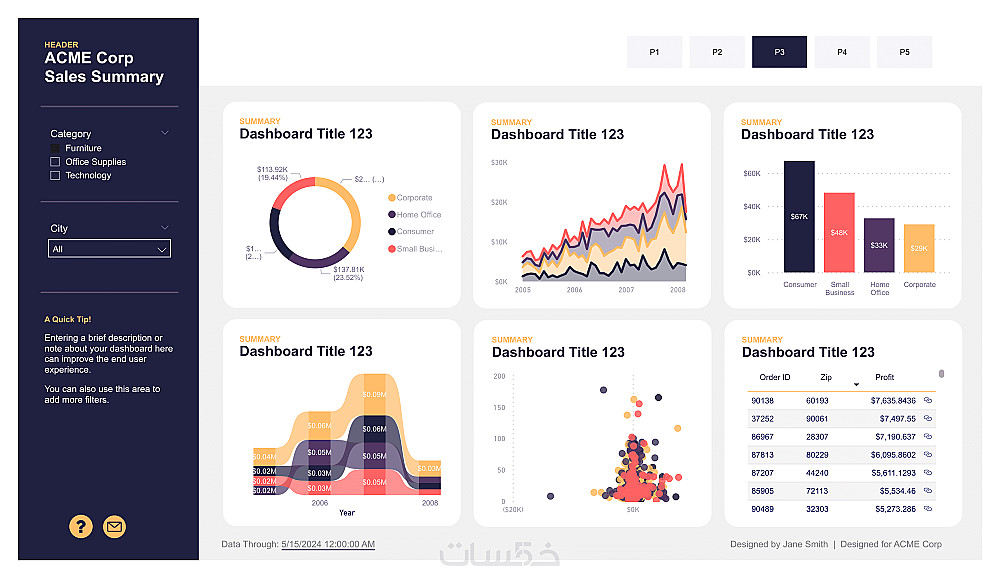Click 'A Quick Tip!' heading
This screenshot has width=1000, height=578.
(x=68, y=319)
